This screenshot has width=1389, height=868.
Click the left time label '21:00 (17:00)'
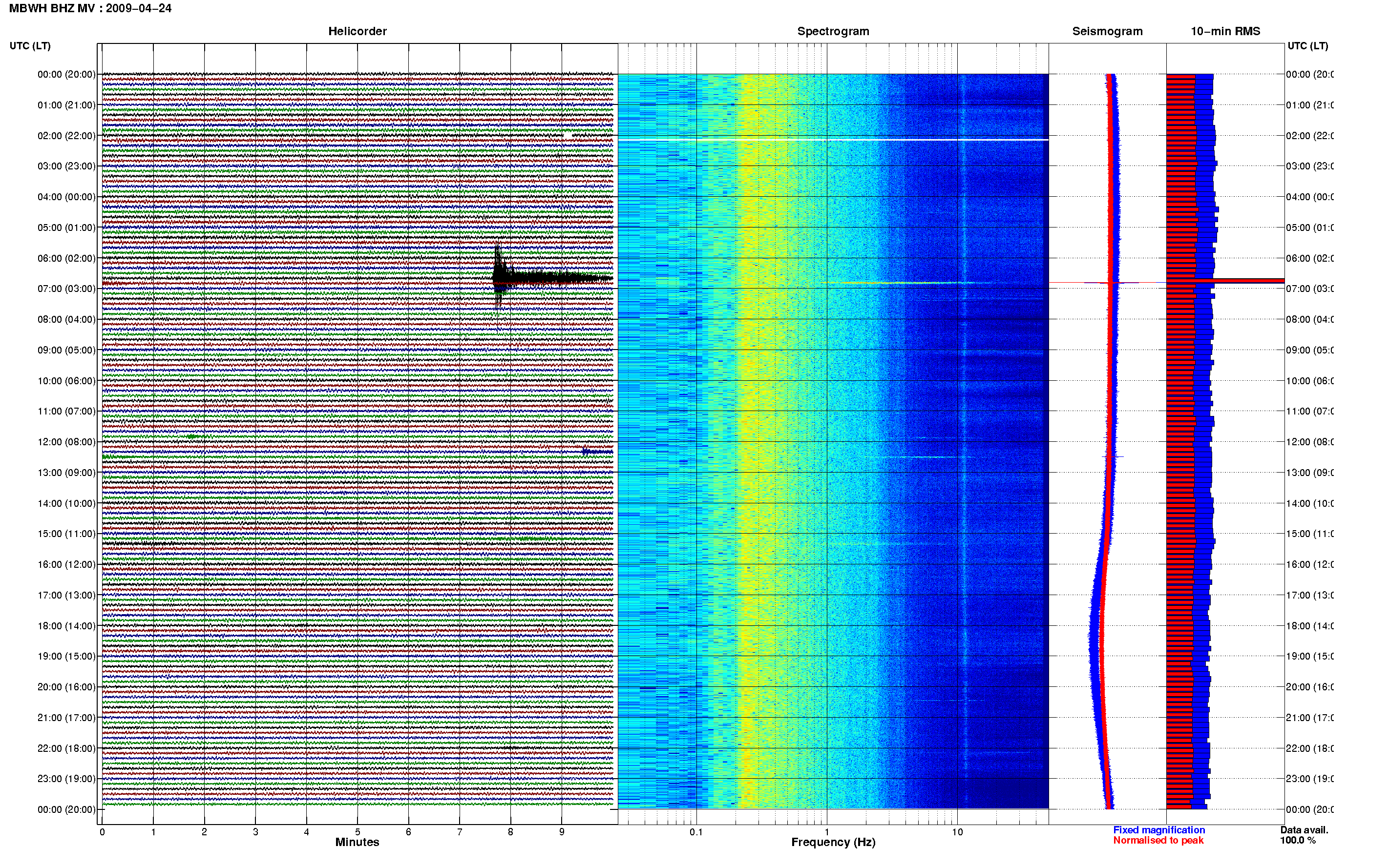pyautogui.click(x=66, y=718)
